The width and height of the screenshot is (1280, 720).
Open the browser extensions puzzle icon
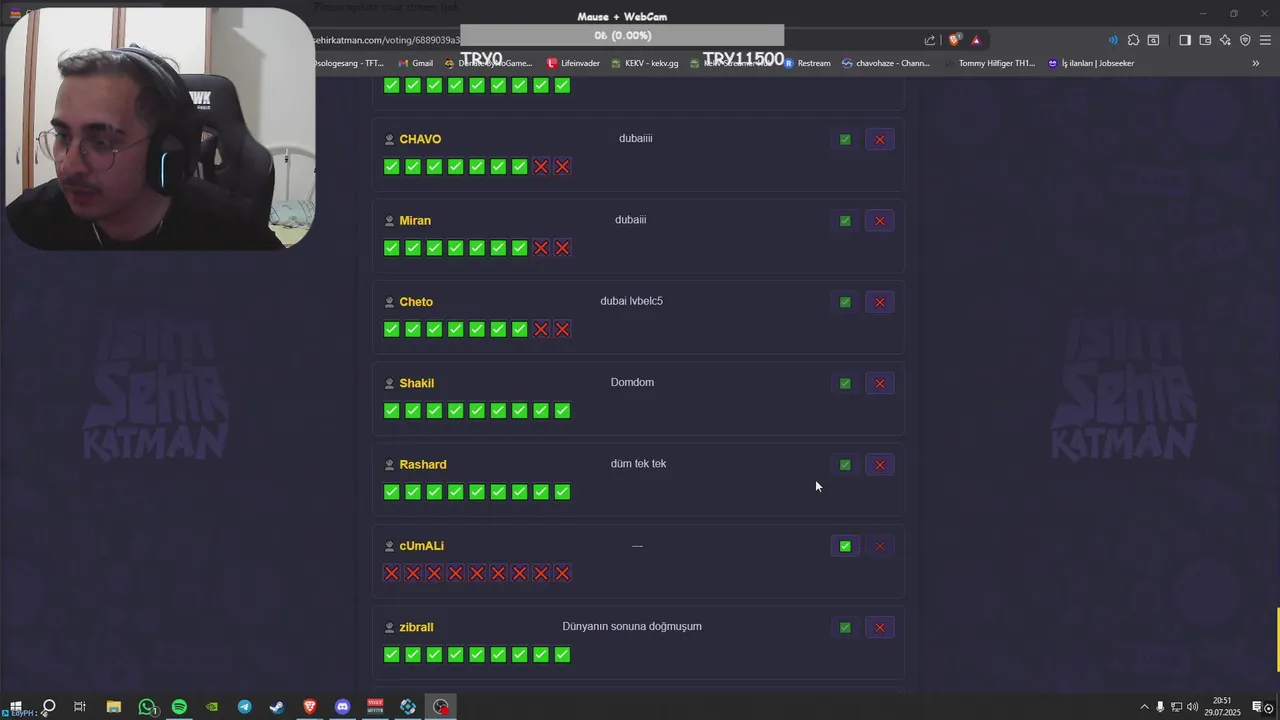pos(1133,40)
